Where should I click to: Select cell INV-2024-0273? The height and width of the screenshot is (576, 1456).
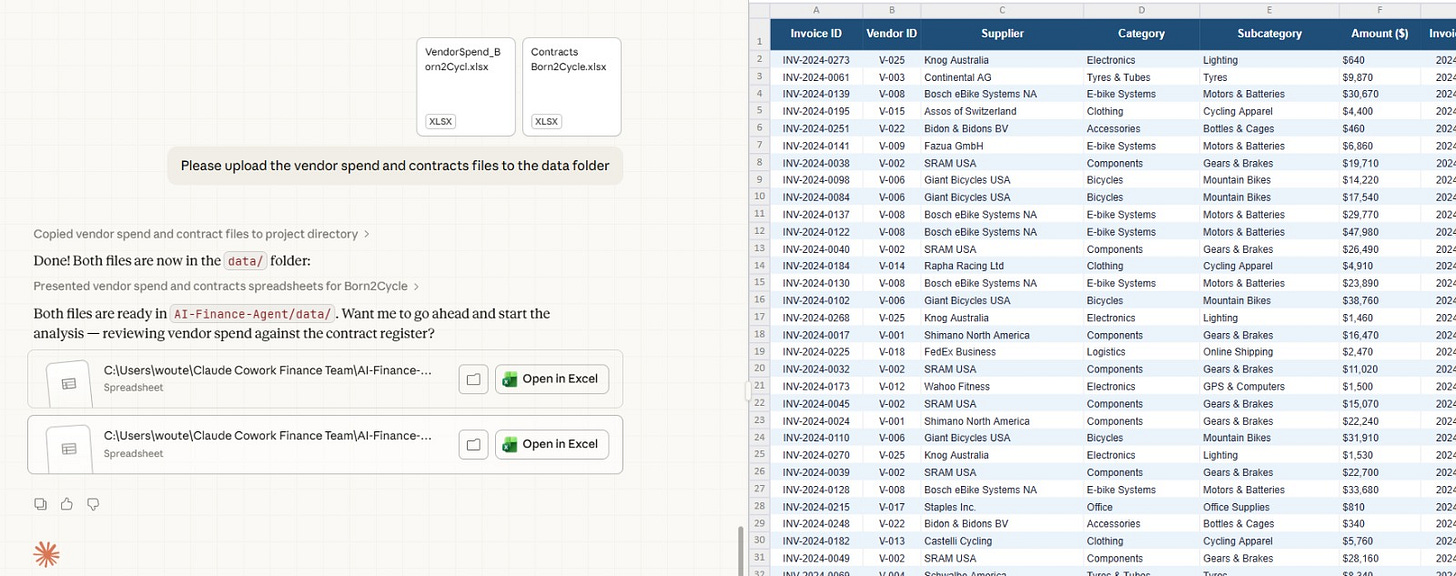click(x=816, y=60)
